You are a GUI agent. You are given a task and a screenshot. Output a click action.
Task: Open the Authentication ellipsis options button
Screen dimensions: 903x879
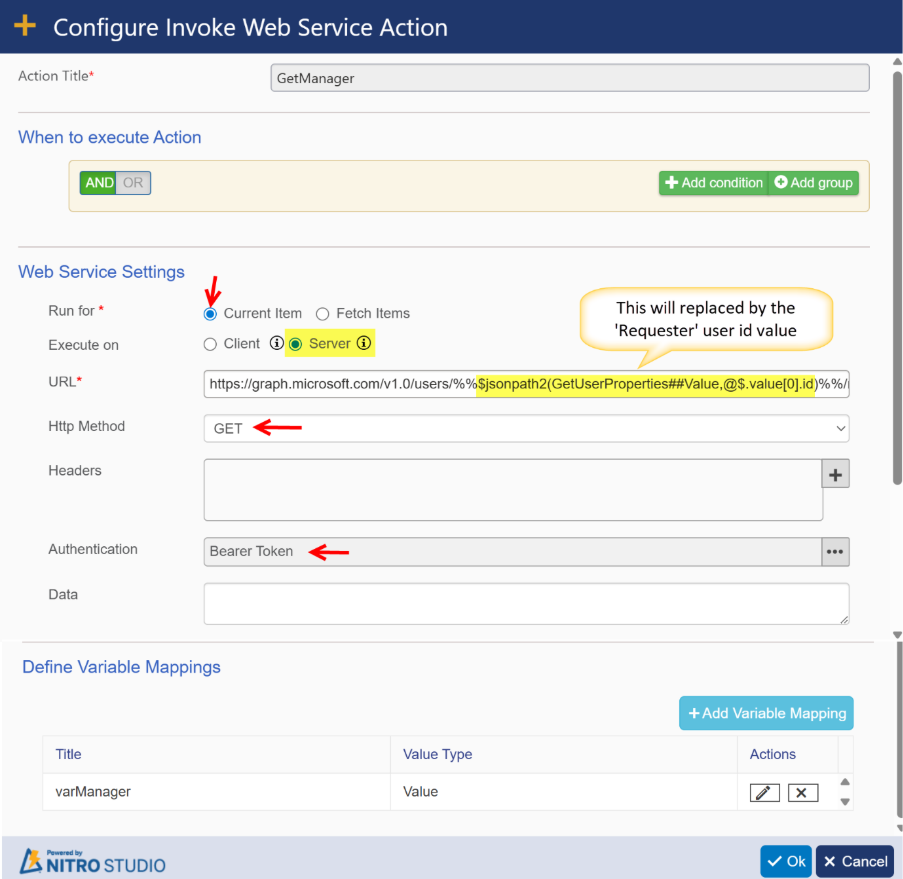coord(835,551)
